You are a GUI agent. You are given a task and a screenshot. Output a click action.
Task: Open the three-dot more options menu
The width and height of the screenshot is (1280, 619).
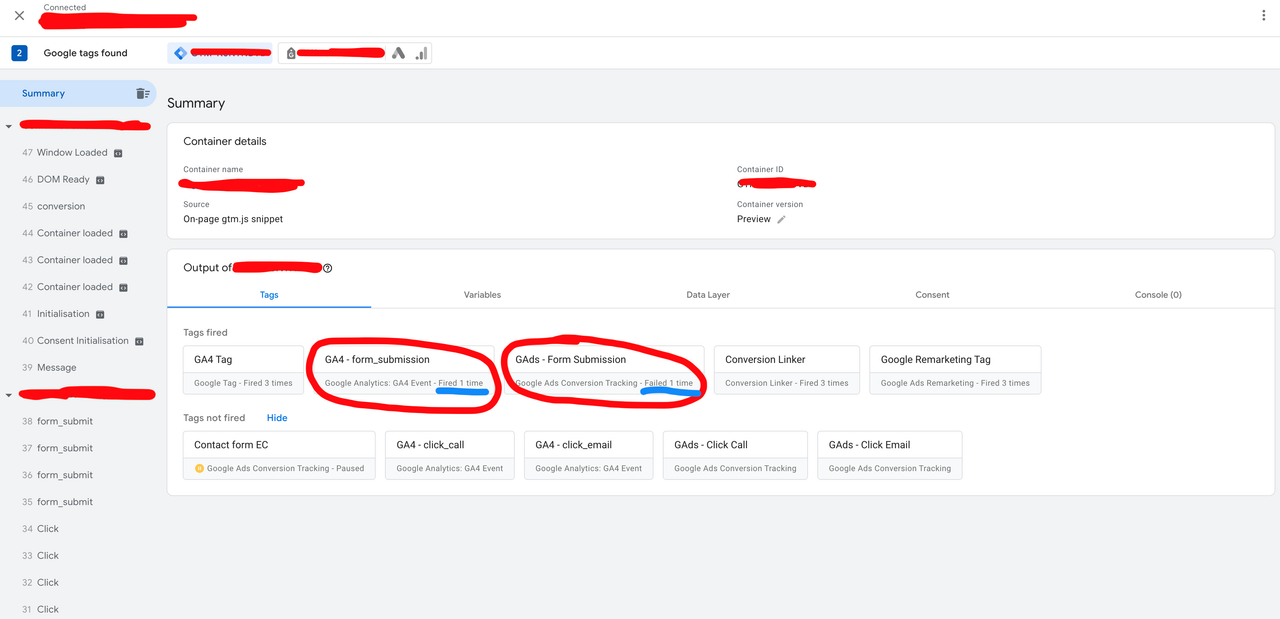click(x=1264, y=16)
